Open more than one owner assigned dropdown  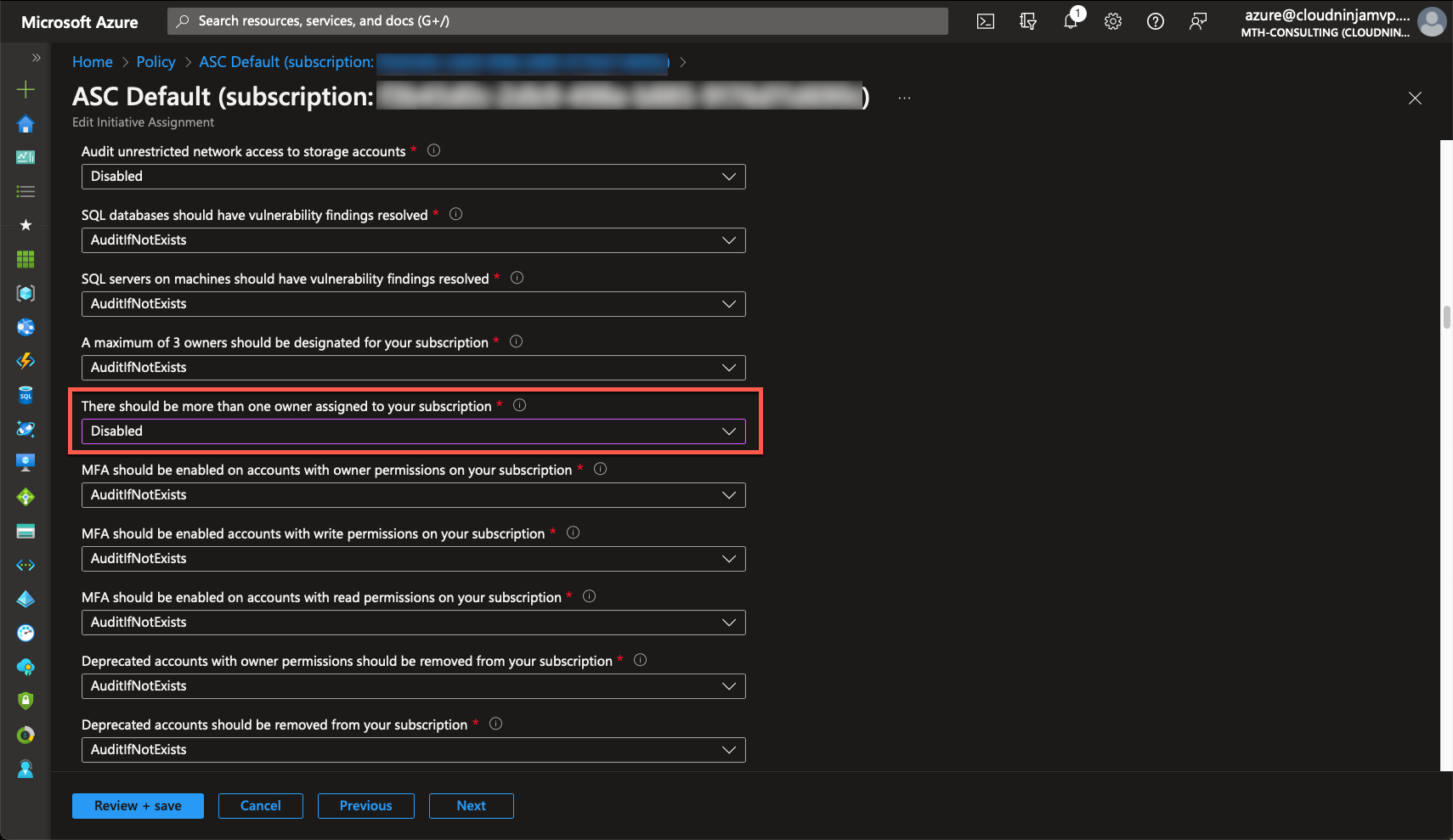(x=414, y=431)
